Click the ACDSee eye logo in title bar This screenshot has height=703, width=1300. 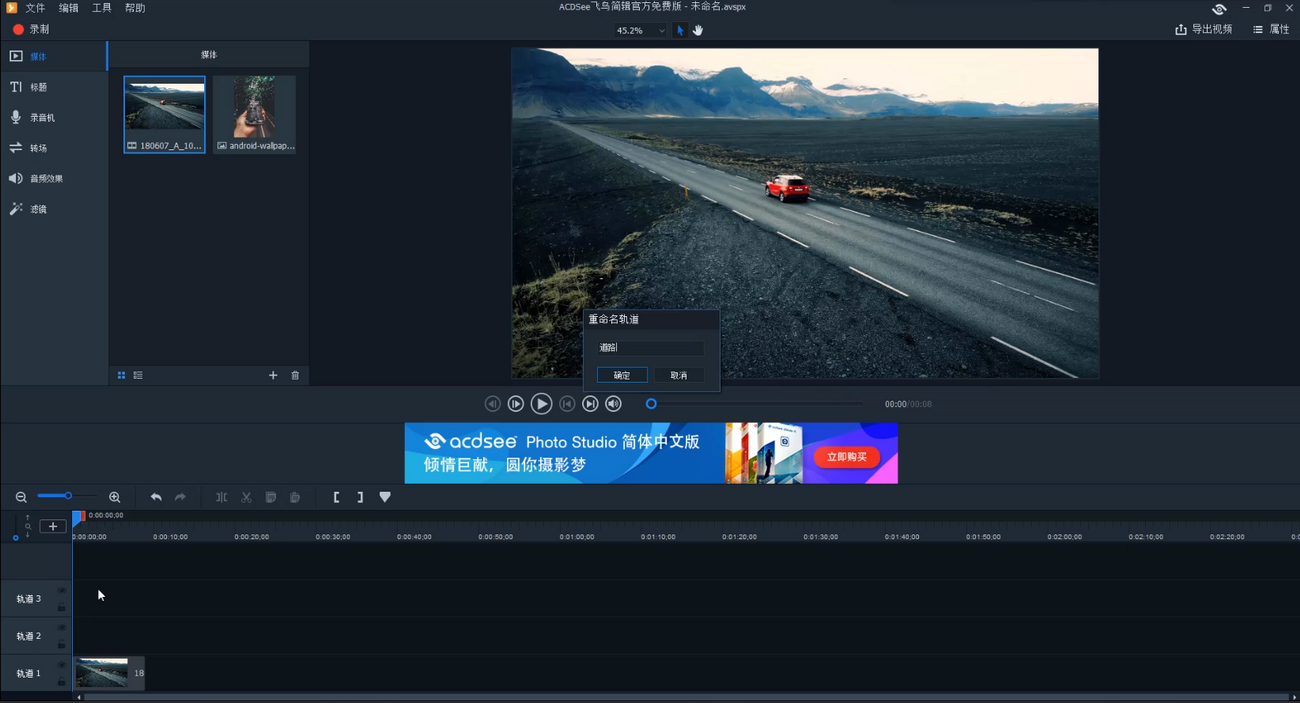(x=1219, y=8)
